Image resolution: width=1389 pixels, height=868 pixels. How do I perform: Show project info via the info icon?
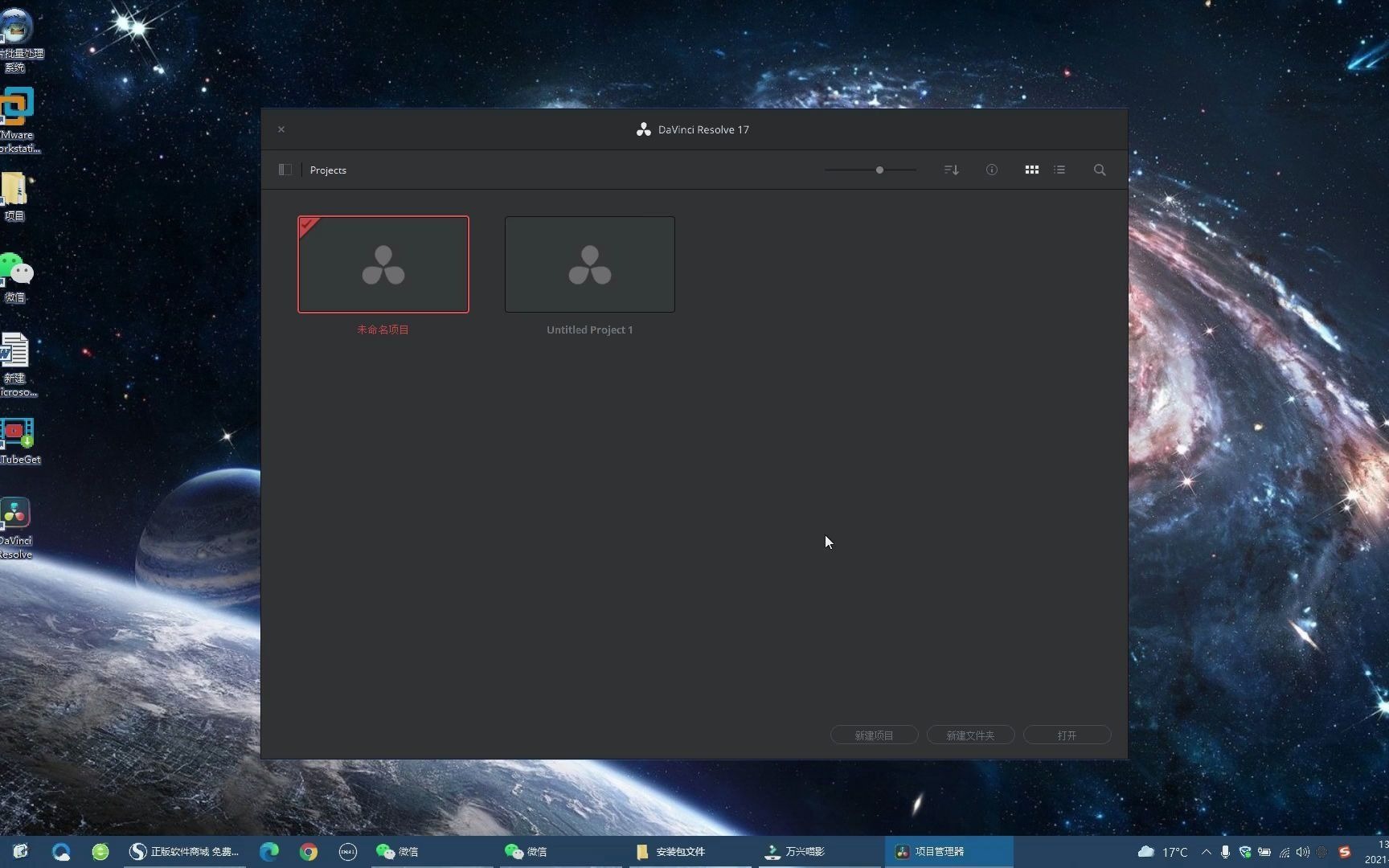click(x=992, y=170)
